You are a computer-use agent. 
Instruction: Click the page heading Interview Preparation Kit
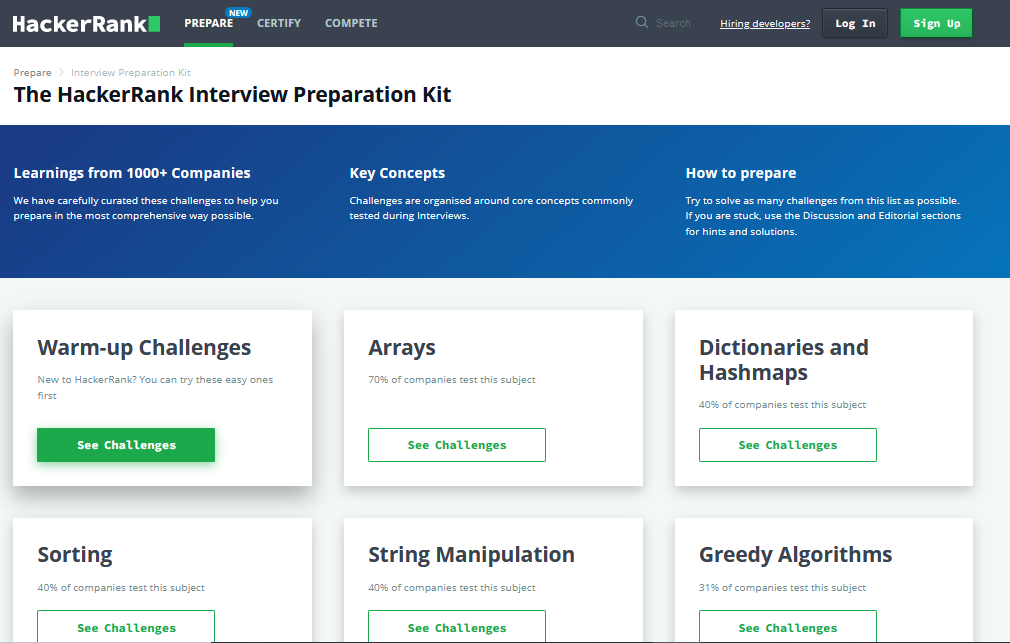(233, 95)
